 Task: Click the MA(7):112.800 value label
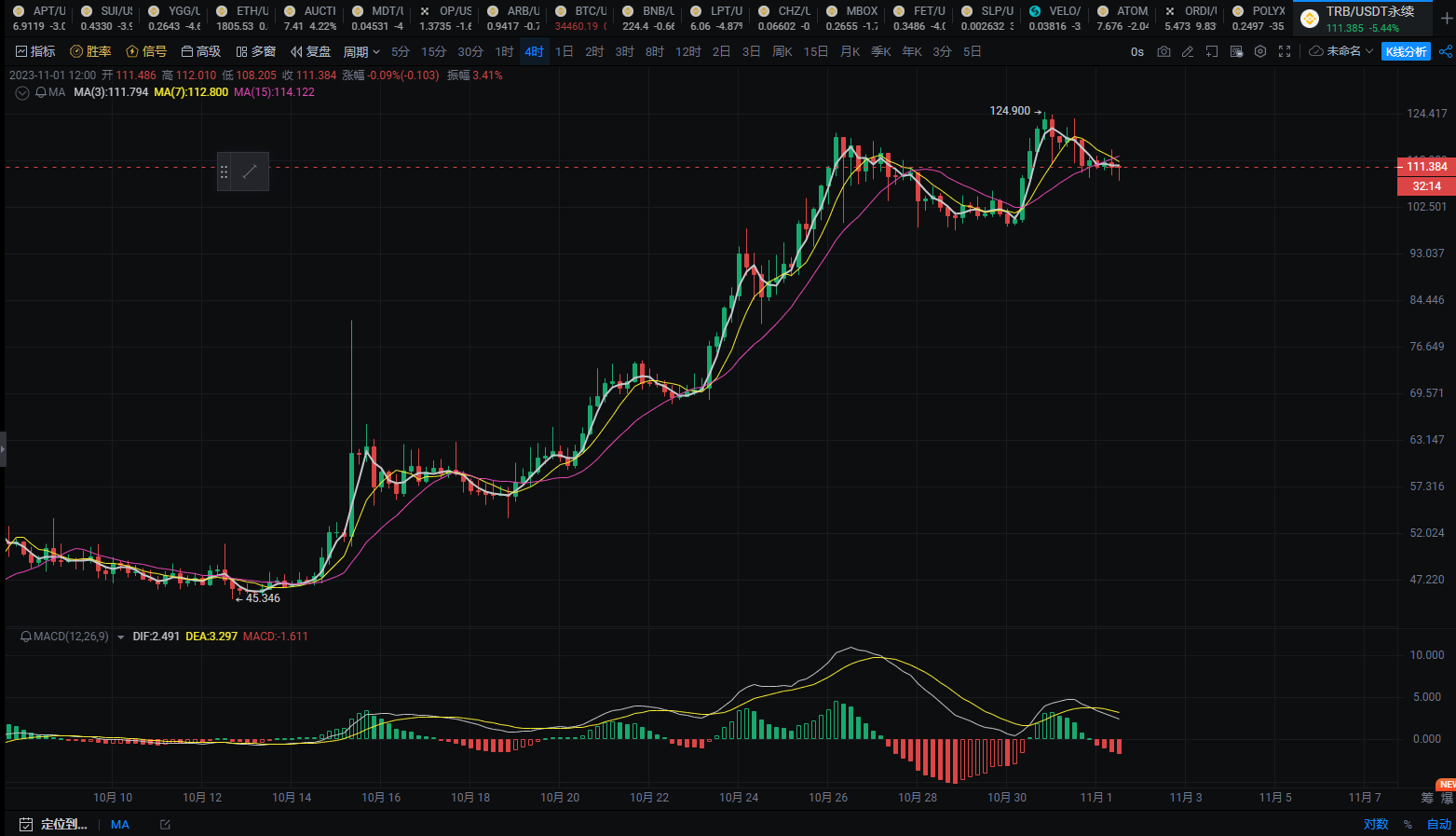[191, 92]
